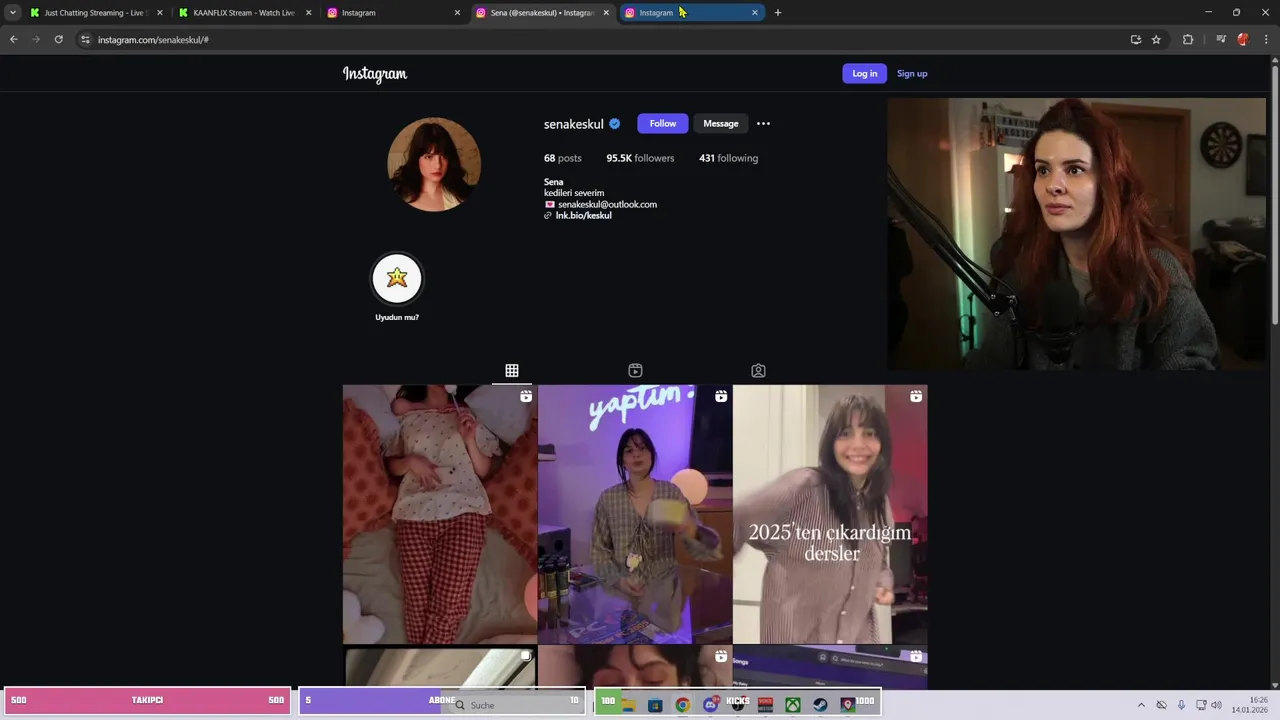Image resolution: width=1280 pixels, height=720 pixels.
Task: Click the install app icon in address bar
Action: tap(1136, 39)
